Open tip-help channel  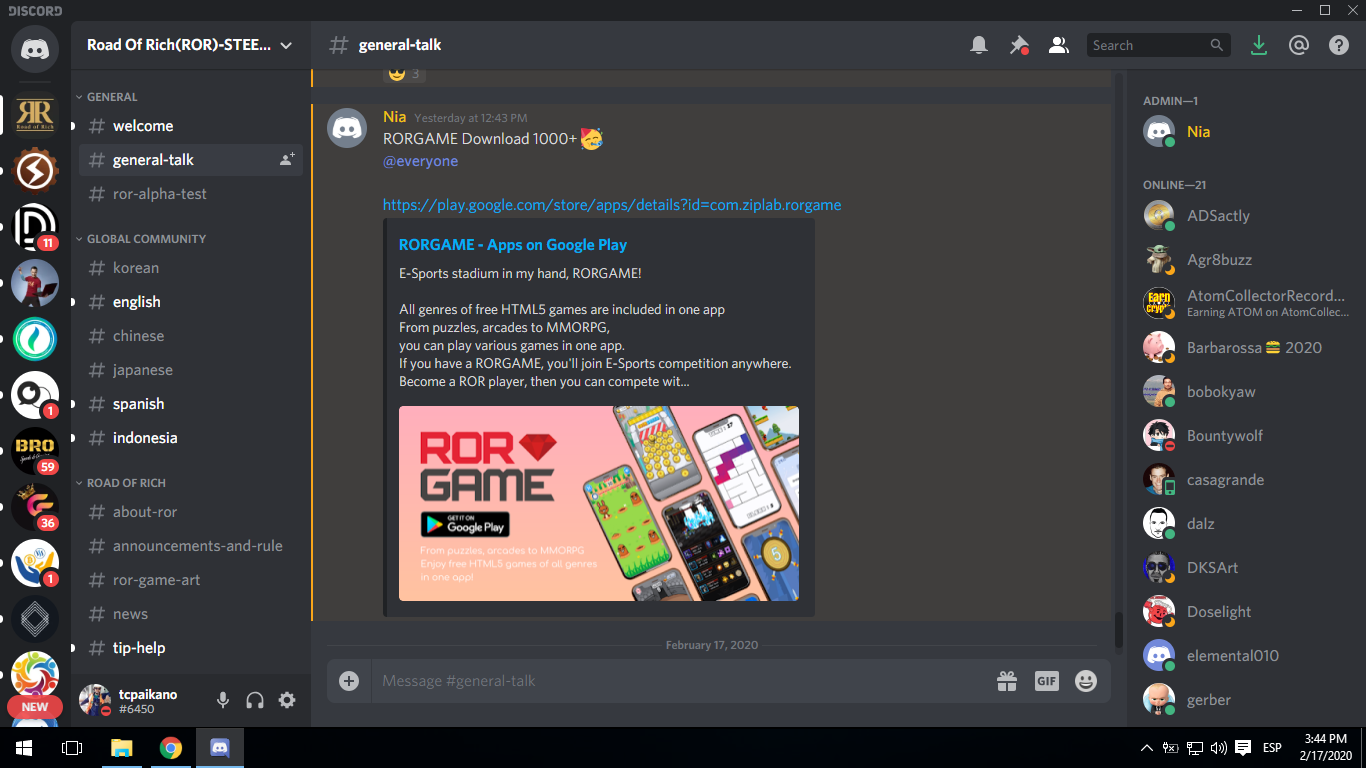pos(191,648)
